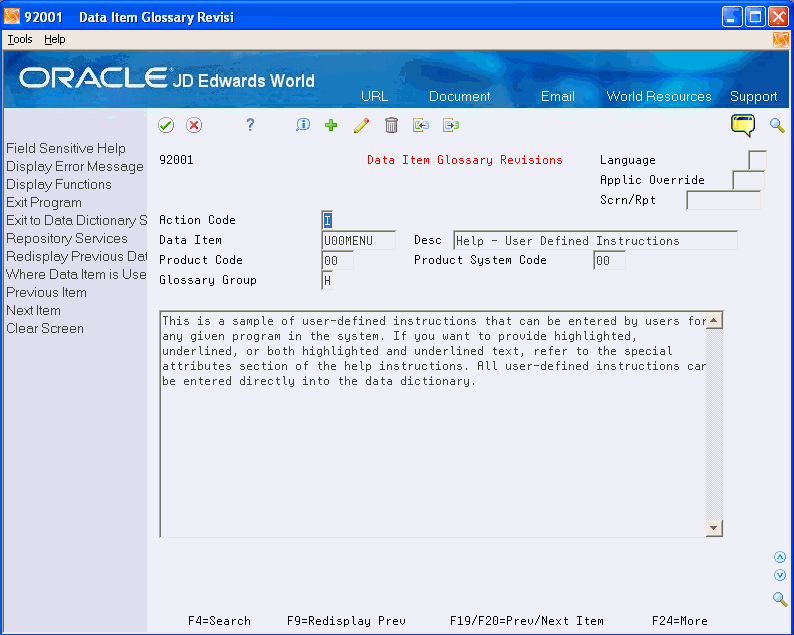
Task: Click the Product System Code field
Action: (609, 260)
